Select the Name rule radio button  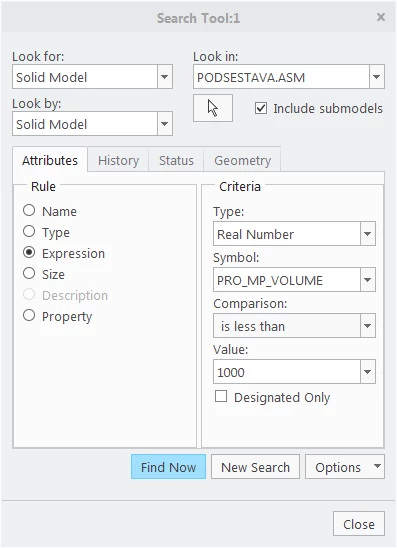[29, 210]
